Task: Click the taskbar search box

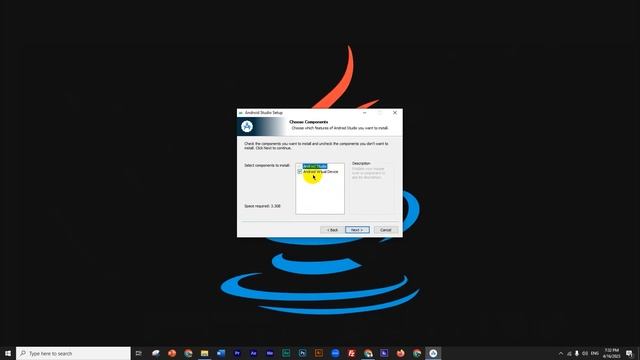Action: [73, 353]
